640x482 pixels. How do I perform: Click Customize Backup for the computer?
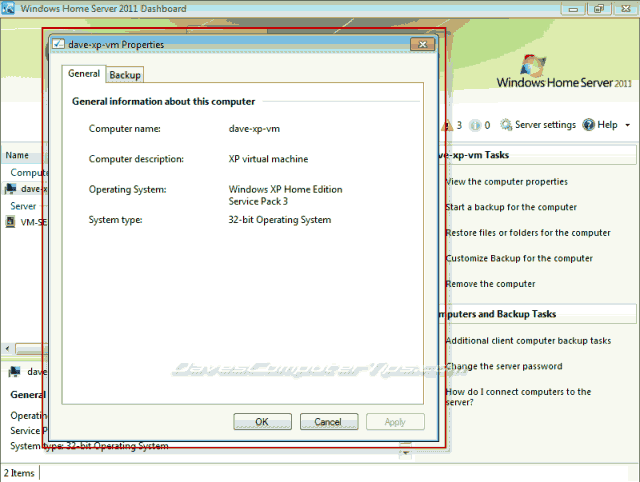point(519,258)
